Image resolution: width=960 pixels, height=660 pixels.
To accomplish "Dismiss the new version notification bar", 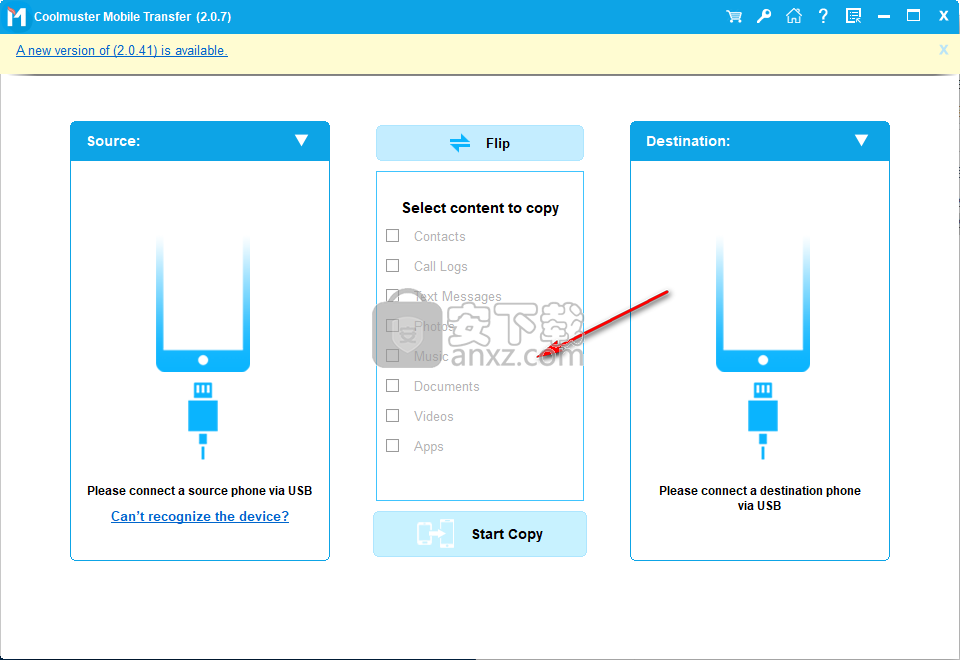I will pyautogui.click(x=943, y=50).
